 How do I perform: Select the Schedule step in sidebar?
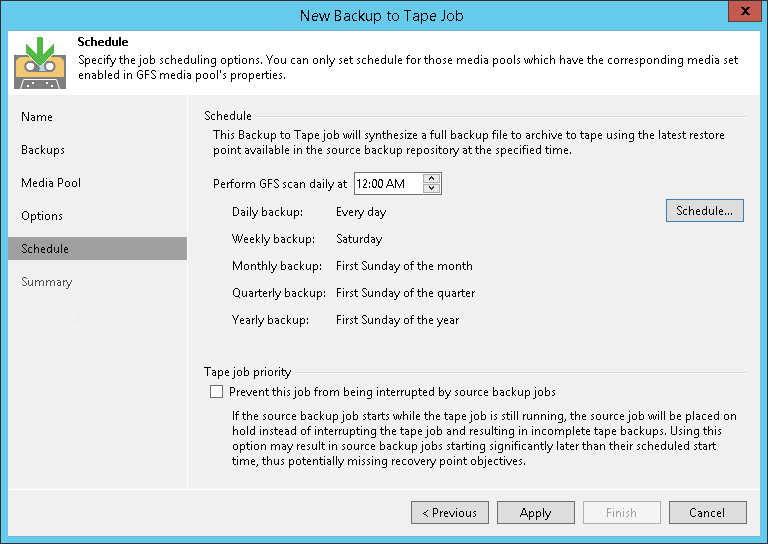45,249
